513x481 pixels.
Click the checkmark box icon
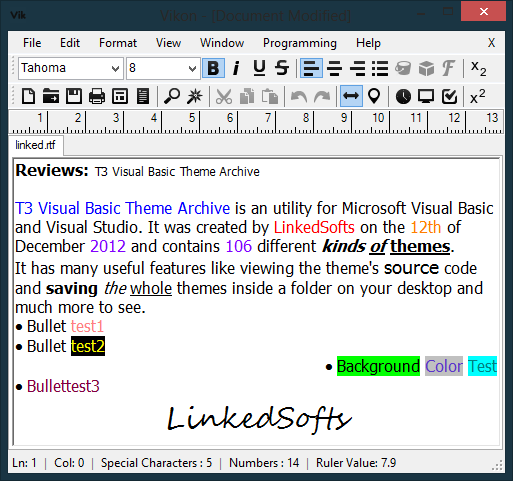(x=449, y=96)
